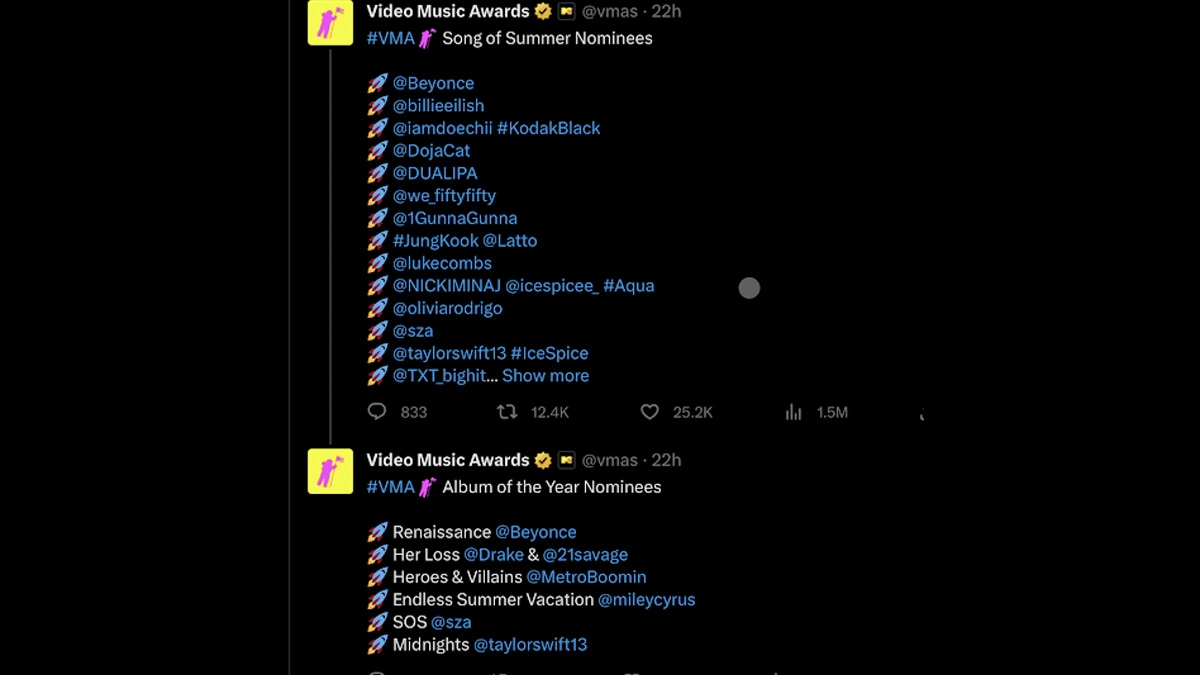
Task: Expand the tweet with Show more
Action: [x=545, y=376]
